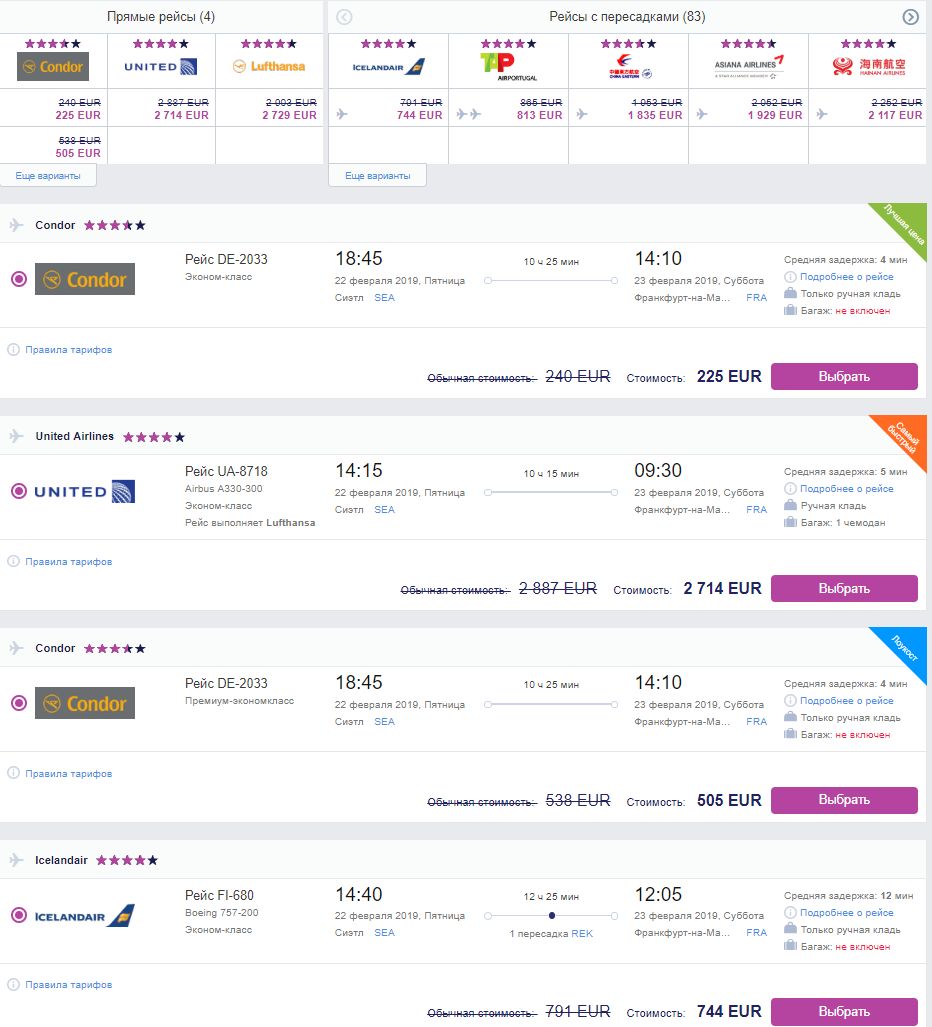Viewport: 932px width, 1027px height.
Task: Select the Icelandair FI-680 radio button
Action: click(18, 915)
